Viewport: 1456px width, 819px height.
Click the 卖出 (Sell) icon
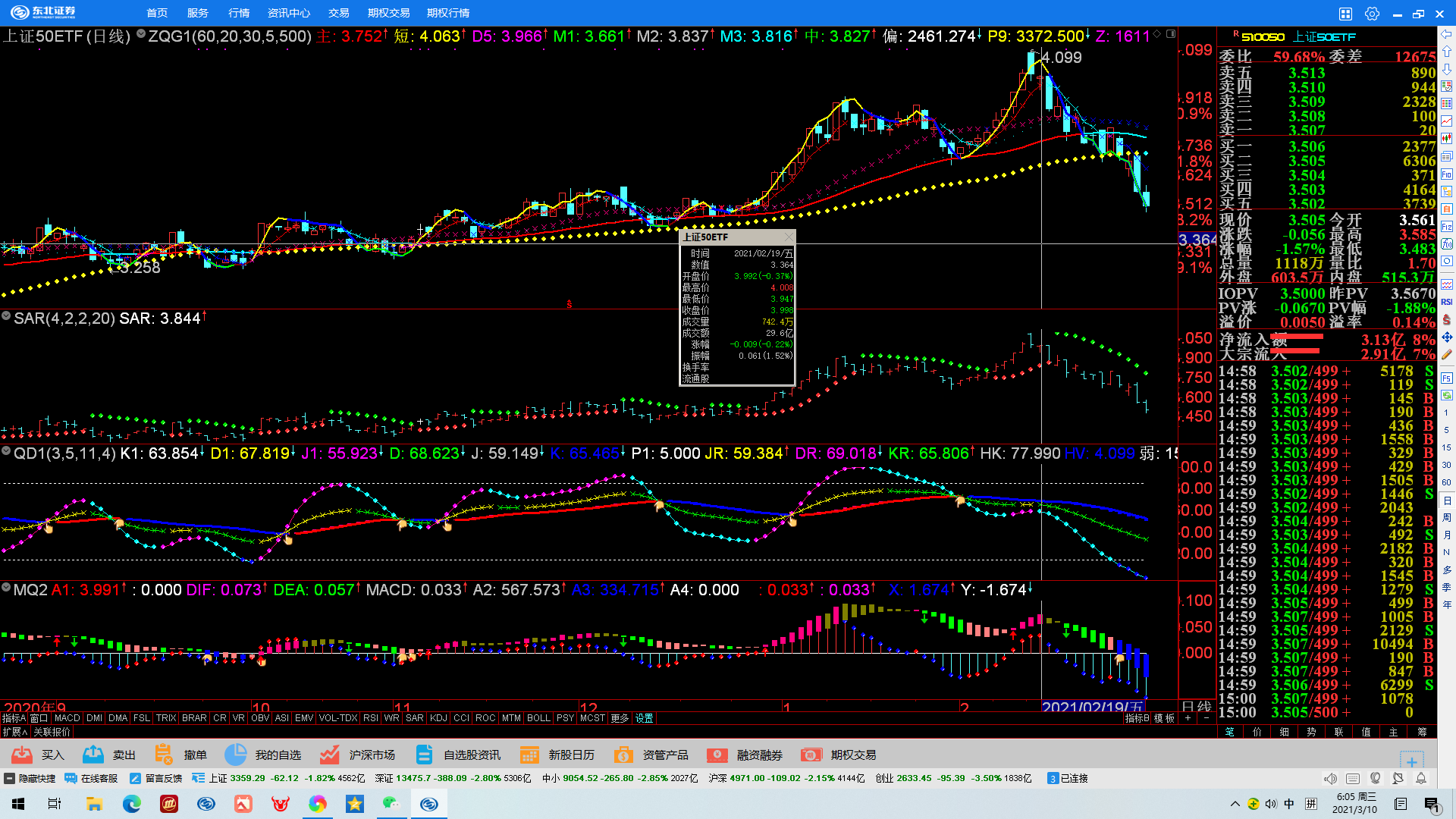tap(93, 755)
